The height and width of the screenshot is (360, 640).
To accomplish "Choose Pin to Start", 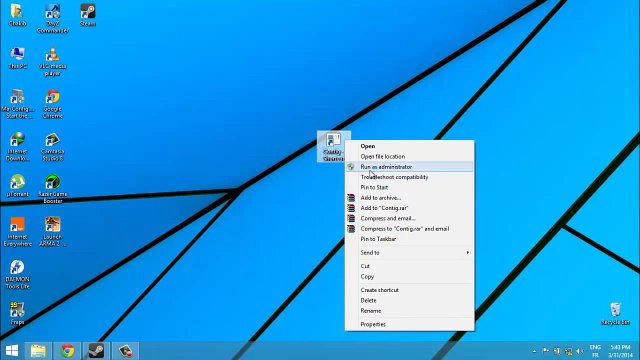I will (409, 187).
